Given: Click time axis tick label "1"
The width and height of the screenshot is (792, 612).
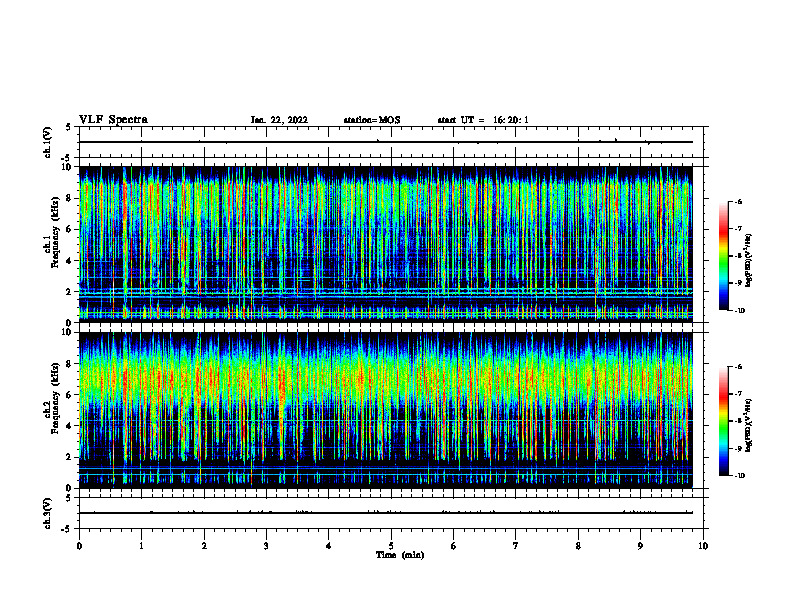Looking at the screenshot, I should 141,546.
